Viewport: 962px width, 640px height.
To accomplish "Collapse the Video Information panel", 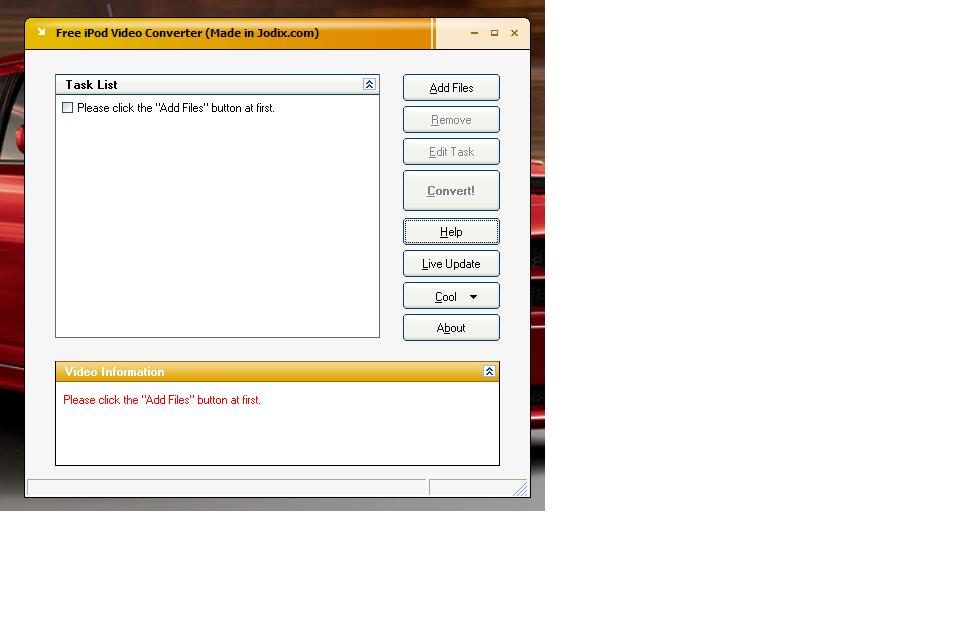I will (489, 371).
